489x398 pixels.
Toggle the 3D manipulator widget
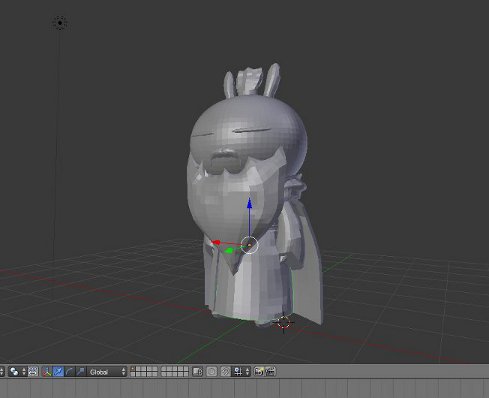(46, 371)
